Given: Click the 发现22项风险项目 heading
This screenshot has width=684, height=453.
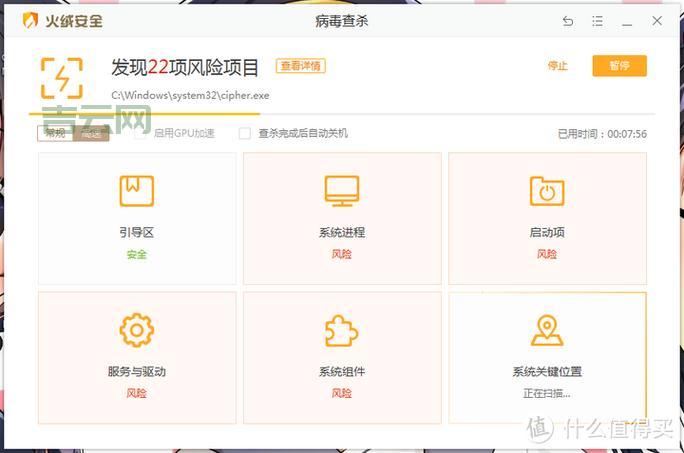Looking at the screenshot, I should coord(185,67).
